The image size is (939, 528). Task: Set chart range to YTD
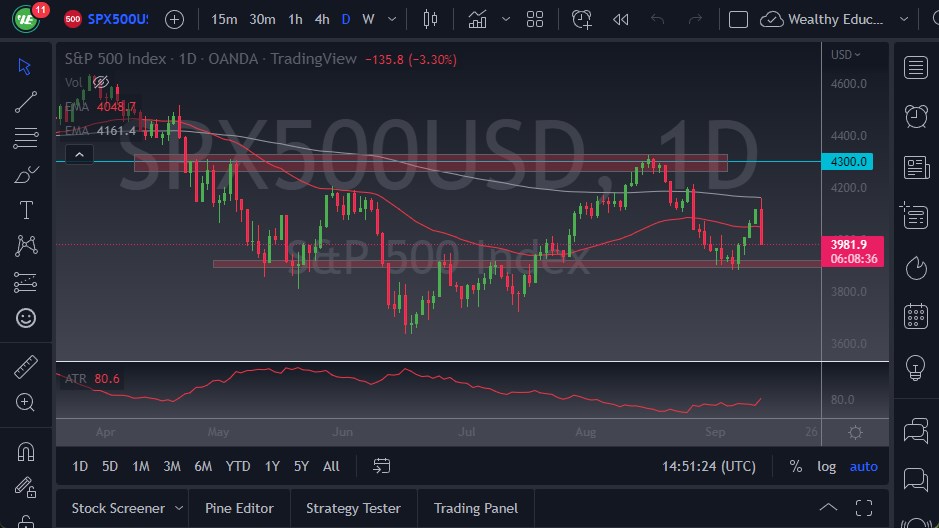point(238,466)
